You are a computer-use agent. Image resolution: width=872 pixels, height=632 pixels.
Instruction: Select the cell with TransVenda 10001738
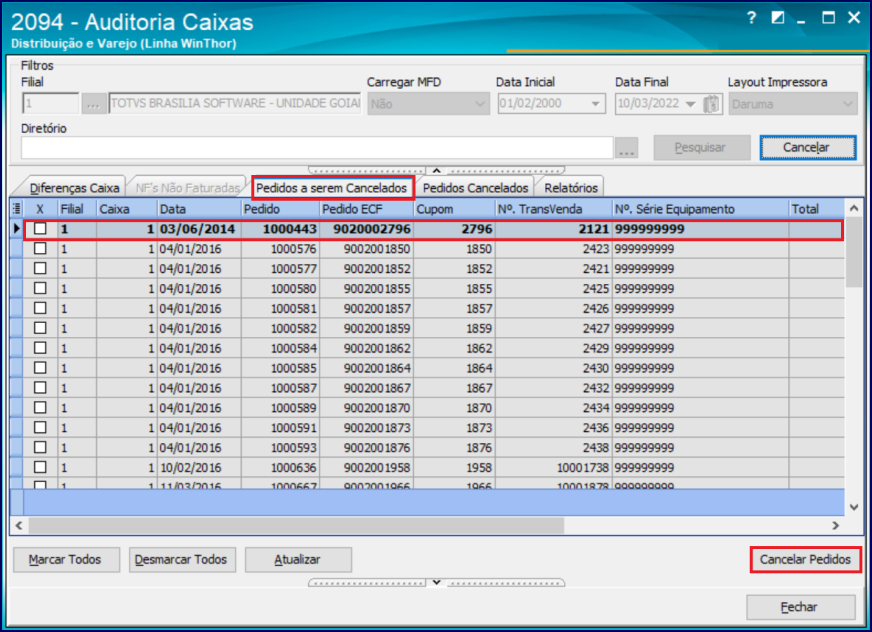click(553, 468)
